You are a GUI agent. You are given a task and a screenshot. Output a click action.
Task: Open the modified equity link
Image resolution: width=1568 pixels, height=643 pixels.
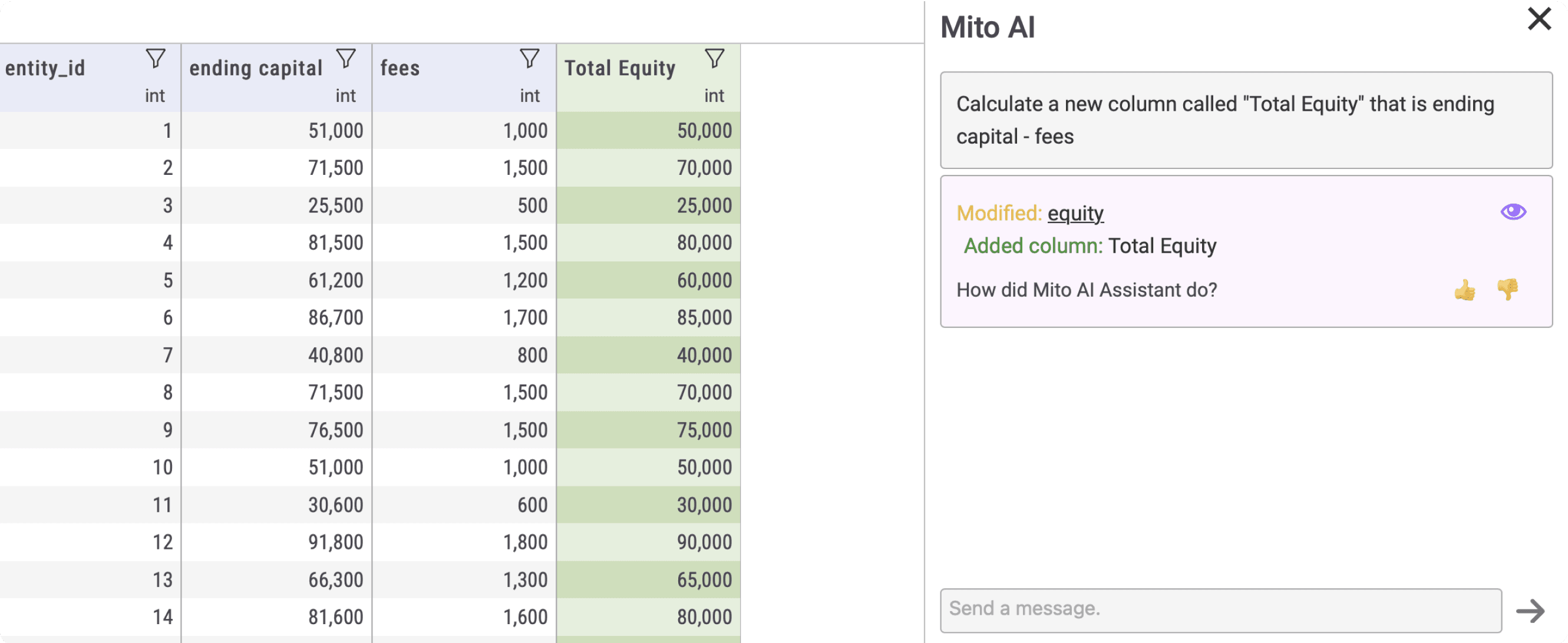click(x=1075, y=214)
